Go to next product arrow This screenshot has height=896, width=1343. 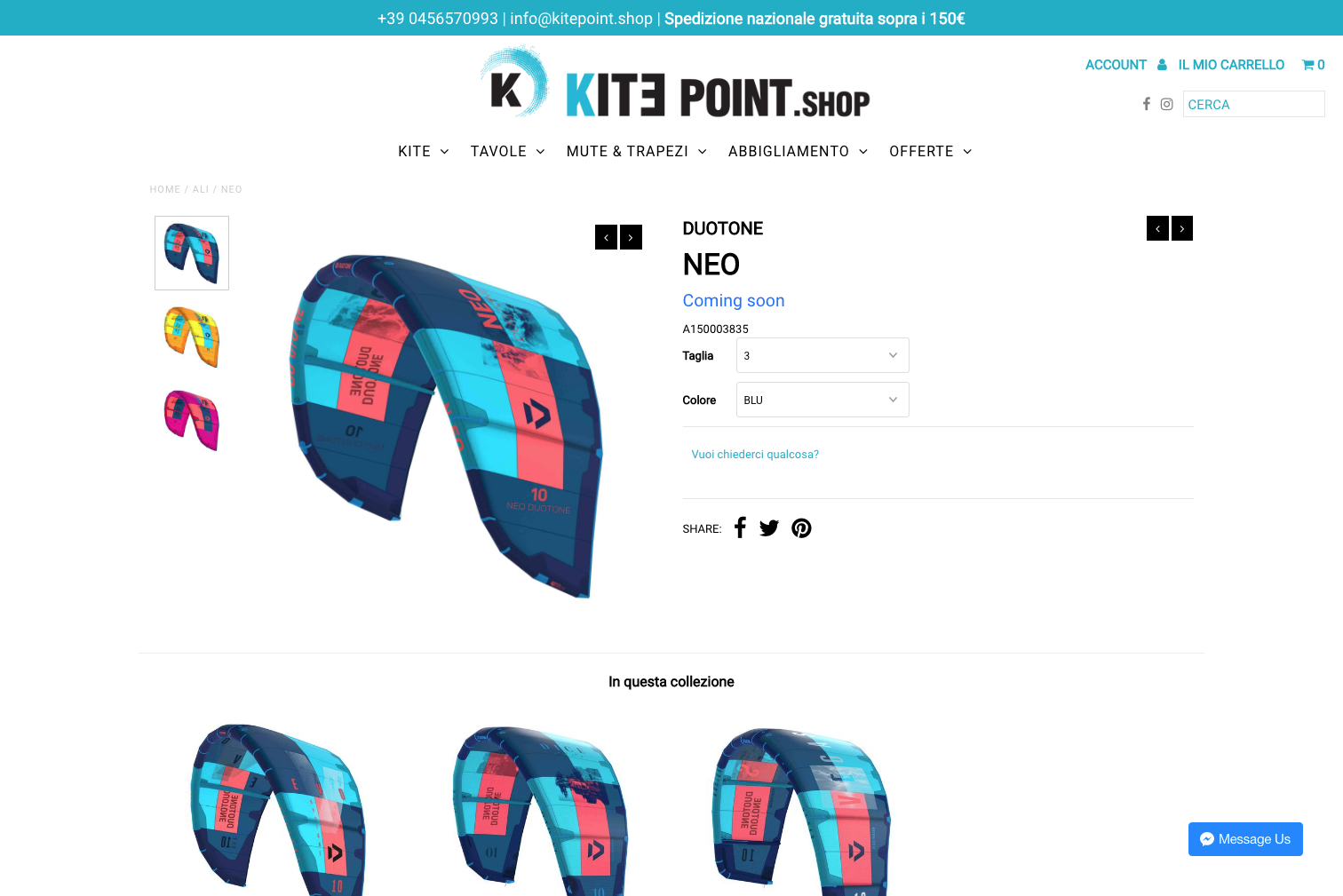tap(1182, 228)
